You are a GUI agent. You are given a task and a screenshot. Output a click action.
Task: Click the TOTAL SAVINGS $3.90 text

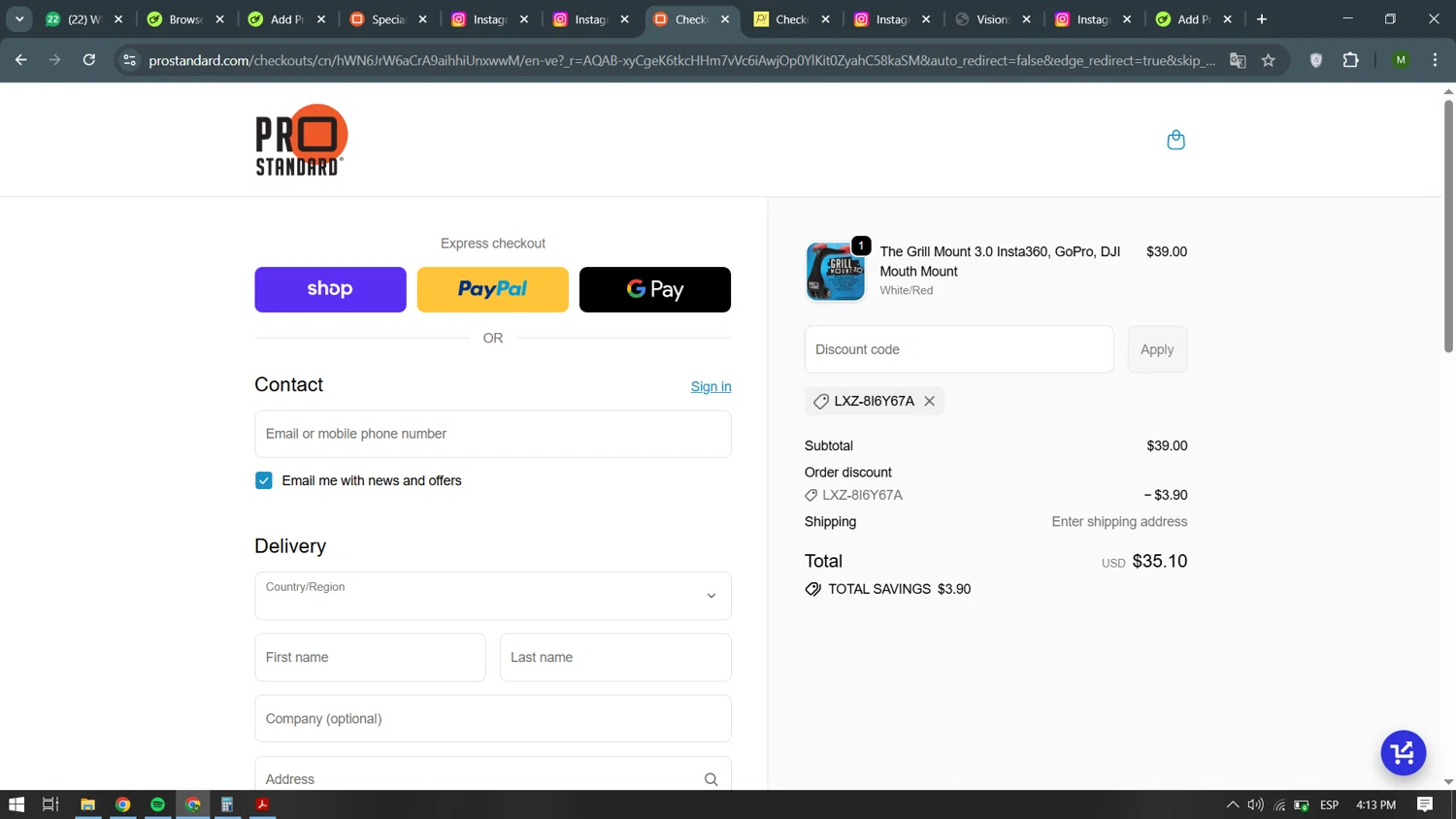[x=899, y=589]
